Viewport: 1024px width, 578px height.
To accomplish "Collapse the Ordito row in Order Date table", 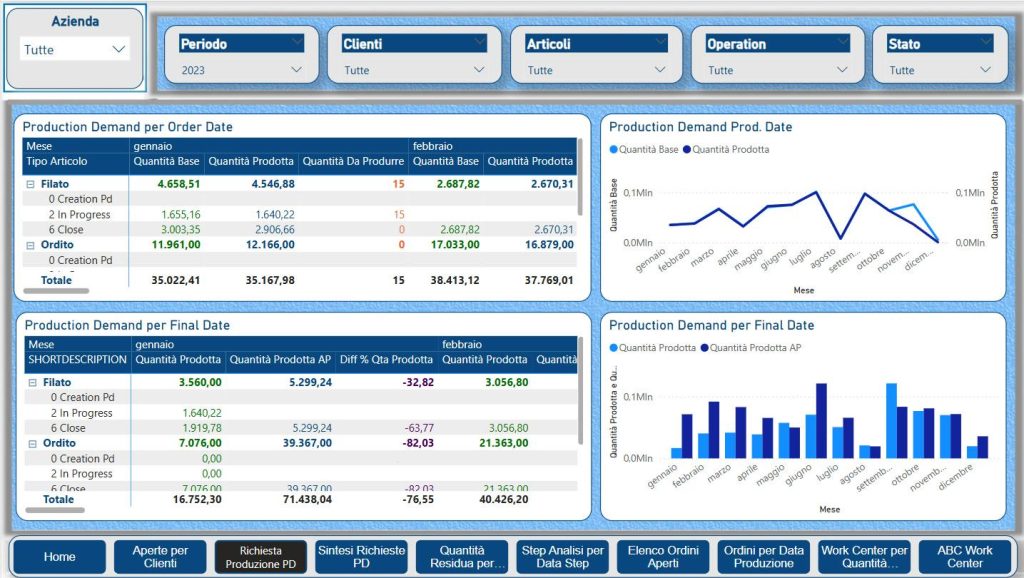I will [31, 244].
